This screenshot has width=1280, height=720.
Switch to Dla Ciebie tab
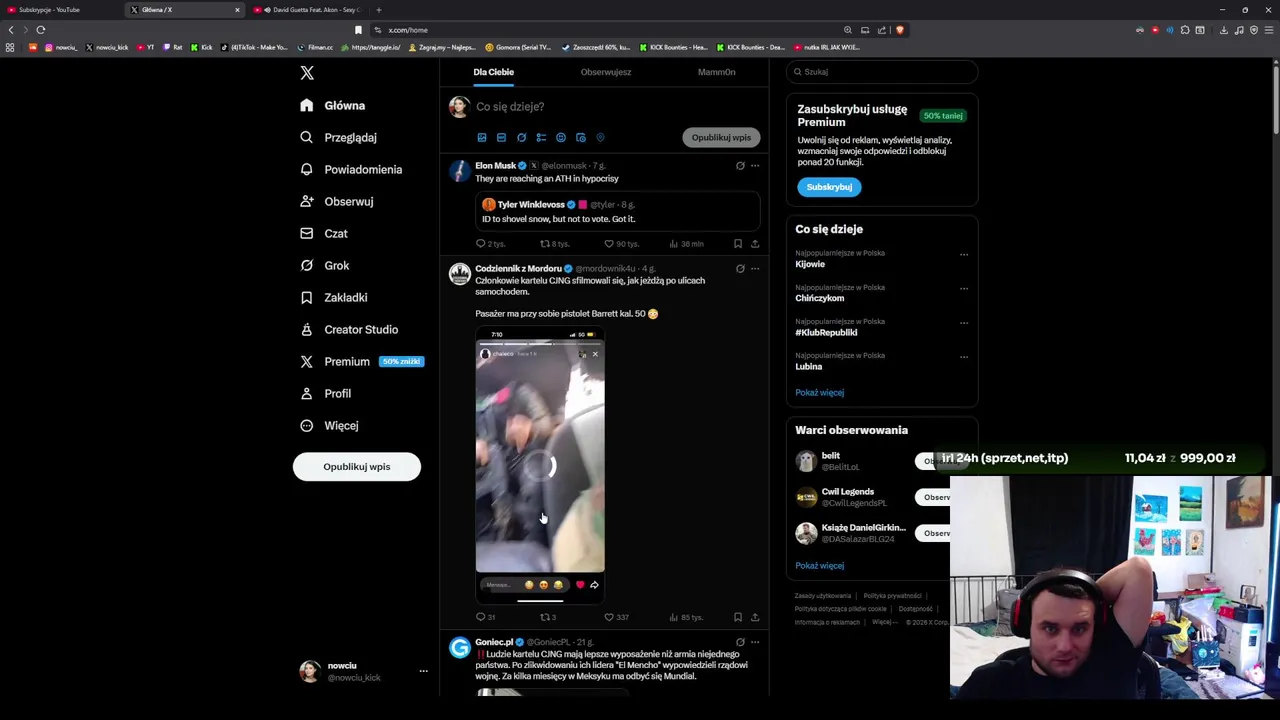click(x=494, y=72)
